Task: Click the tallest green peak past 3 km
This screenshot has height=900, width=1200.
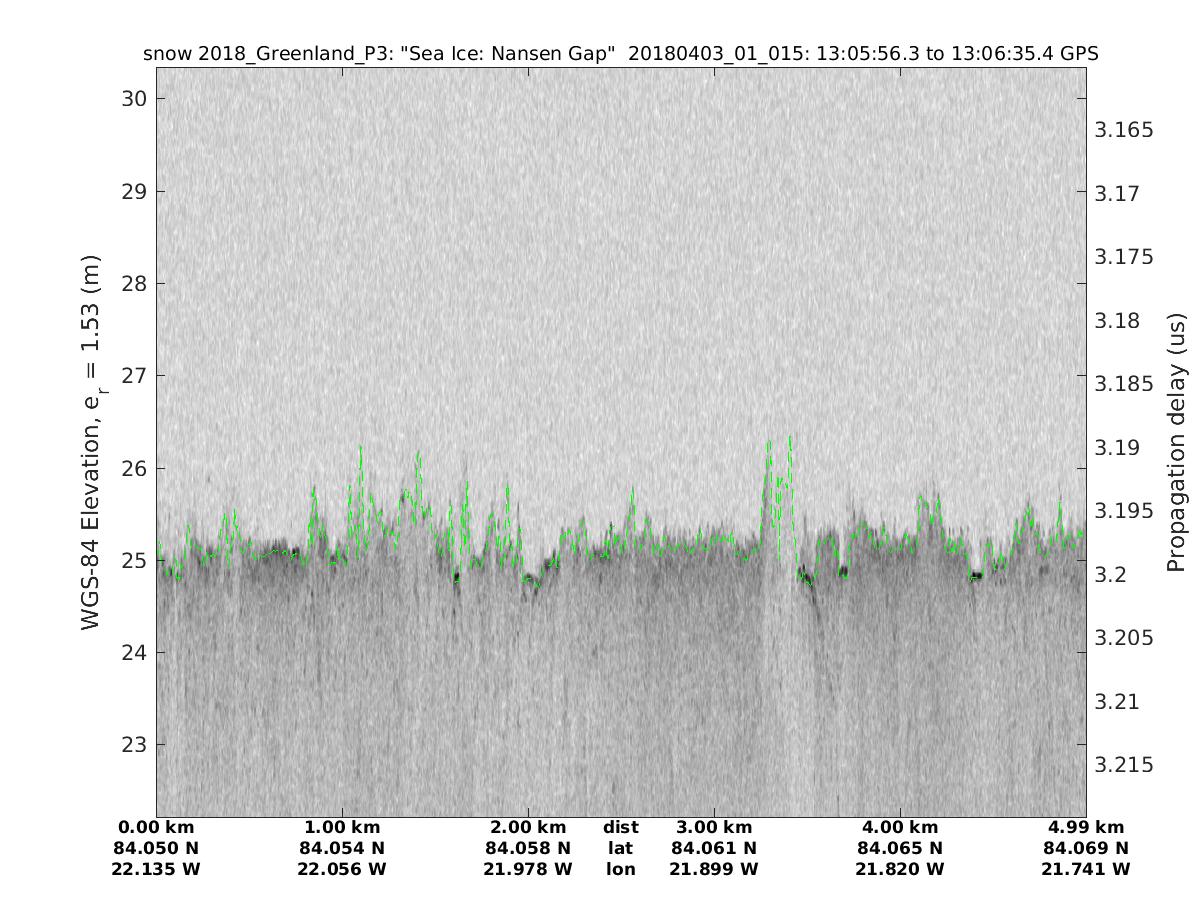Action: tap(790, 437)
